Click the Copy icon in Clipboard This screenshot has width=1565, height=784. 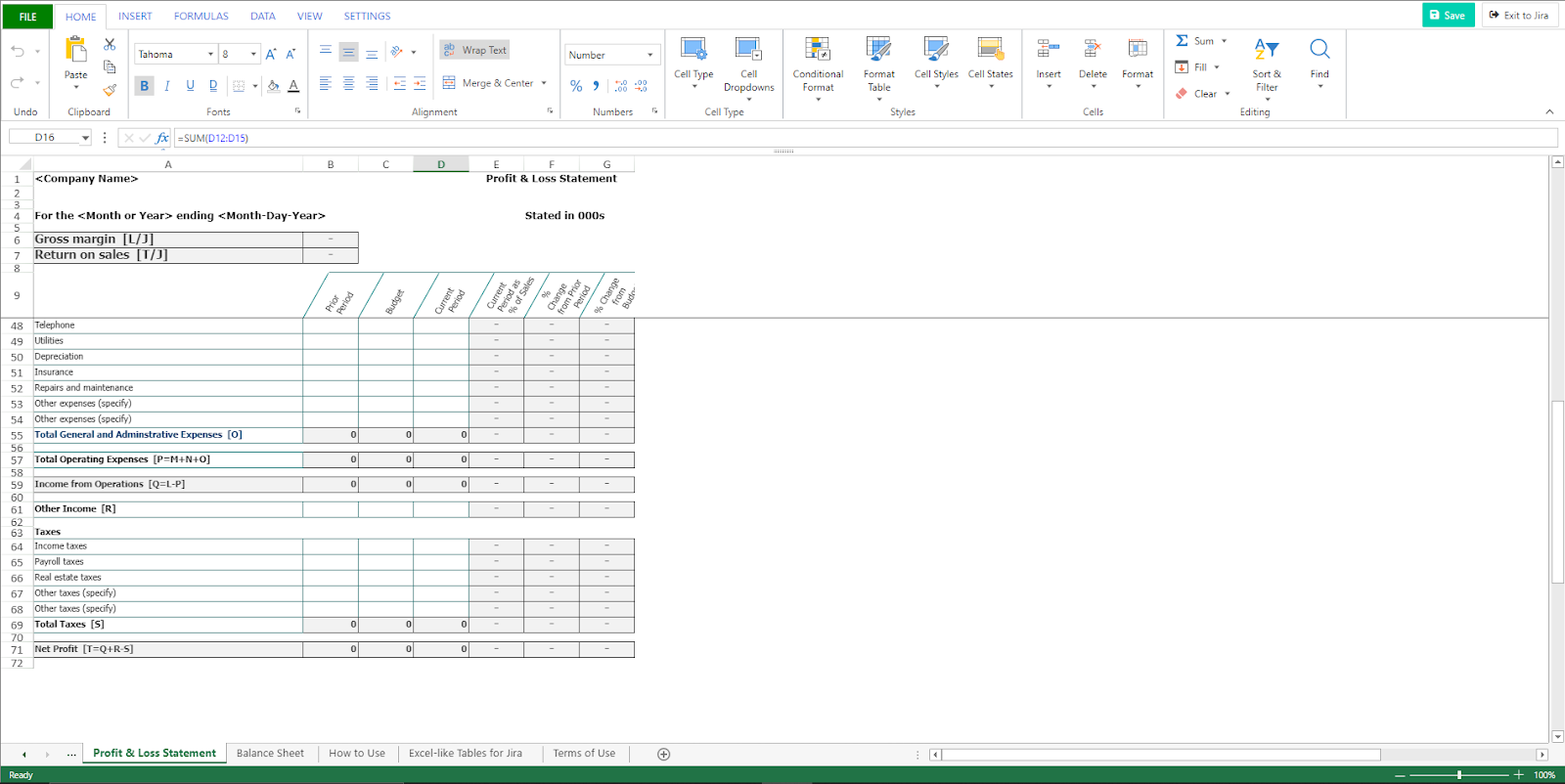(x=110, y=66)
